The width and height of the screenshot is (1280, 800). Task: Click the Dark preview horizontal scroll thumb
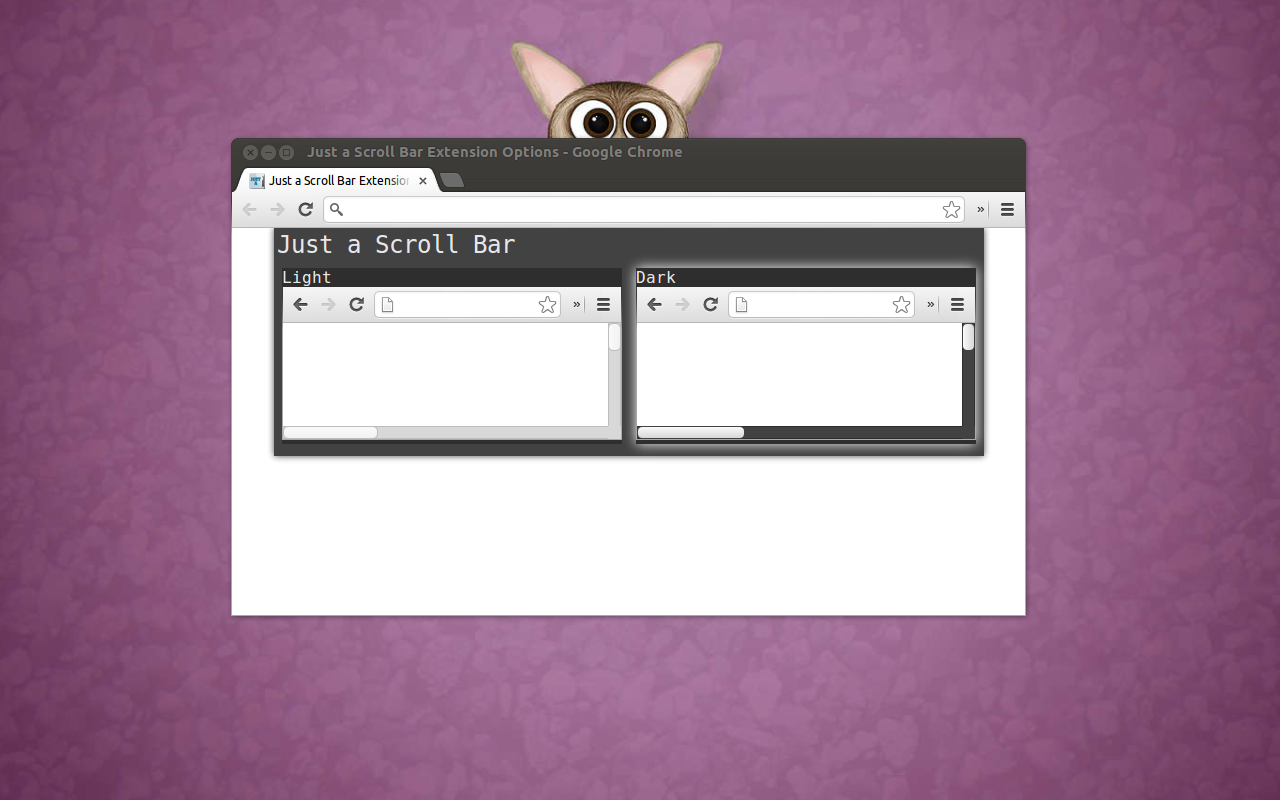coord(691,433)
